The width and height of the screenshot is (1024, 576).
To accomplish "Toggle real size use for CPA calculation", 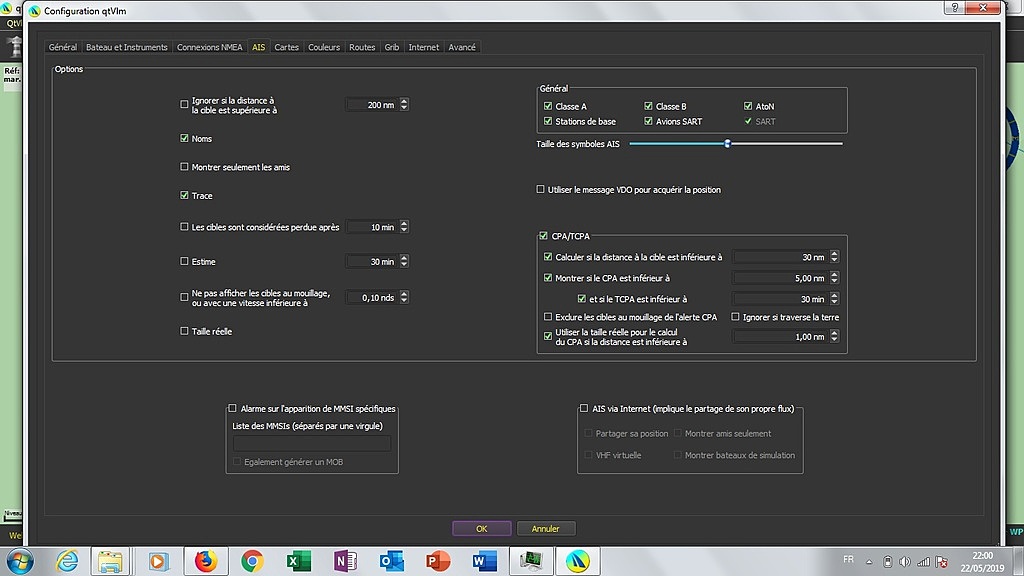I will click(548, 336).
